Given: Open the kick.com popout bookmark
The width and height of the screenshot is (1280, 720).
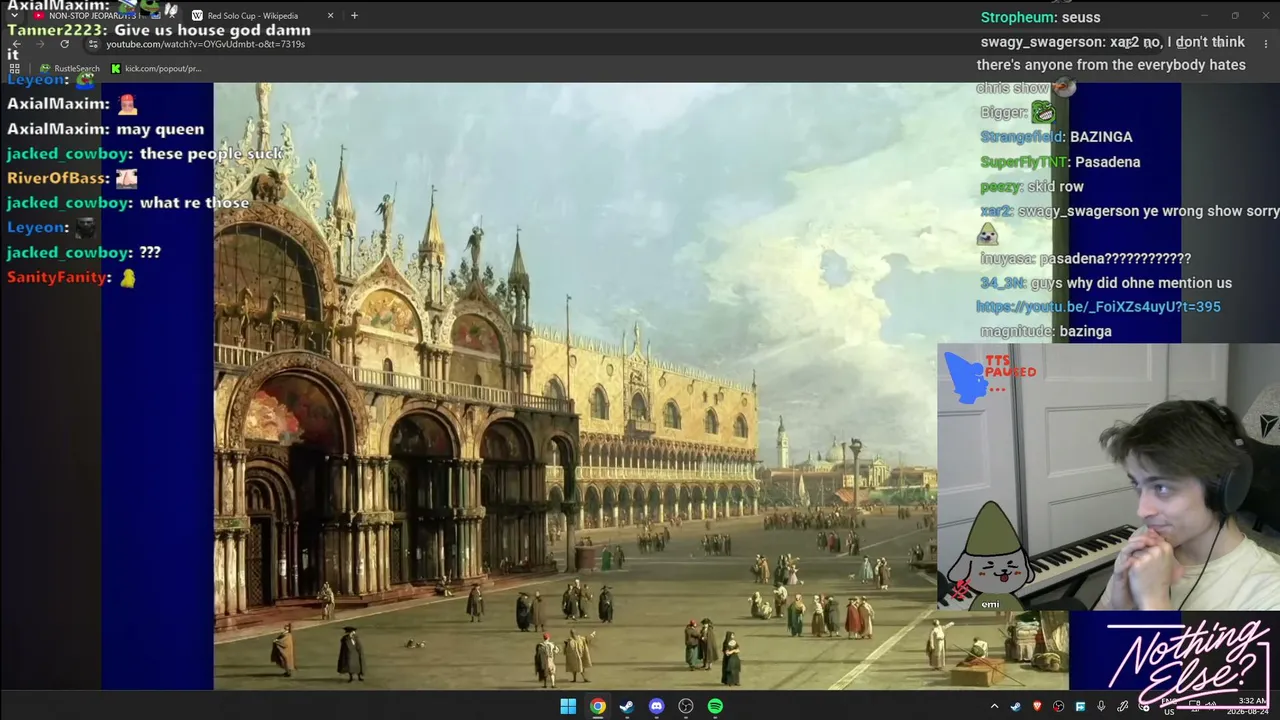Looking at the screenshot, I should coord(156,68).
